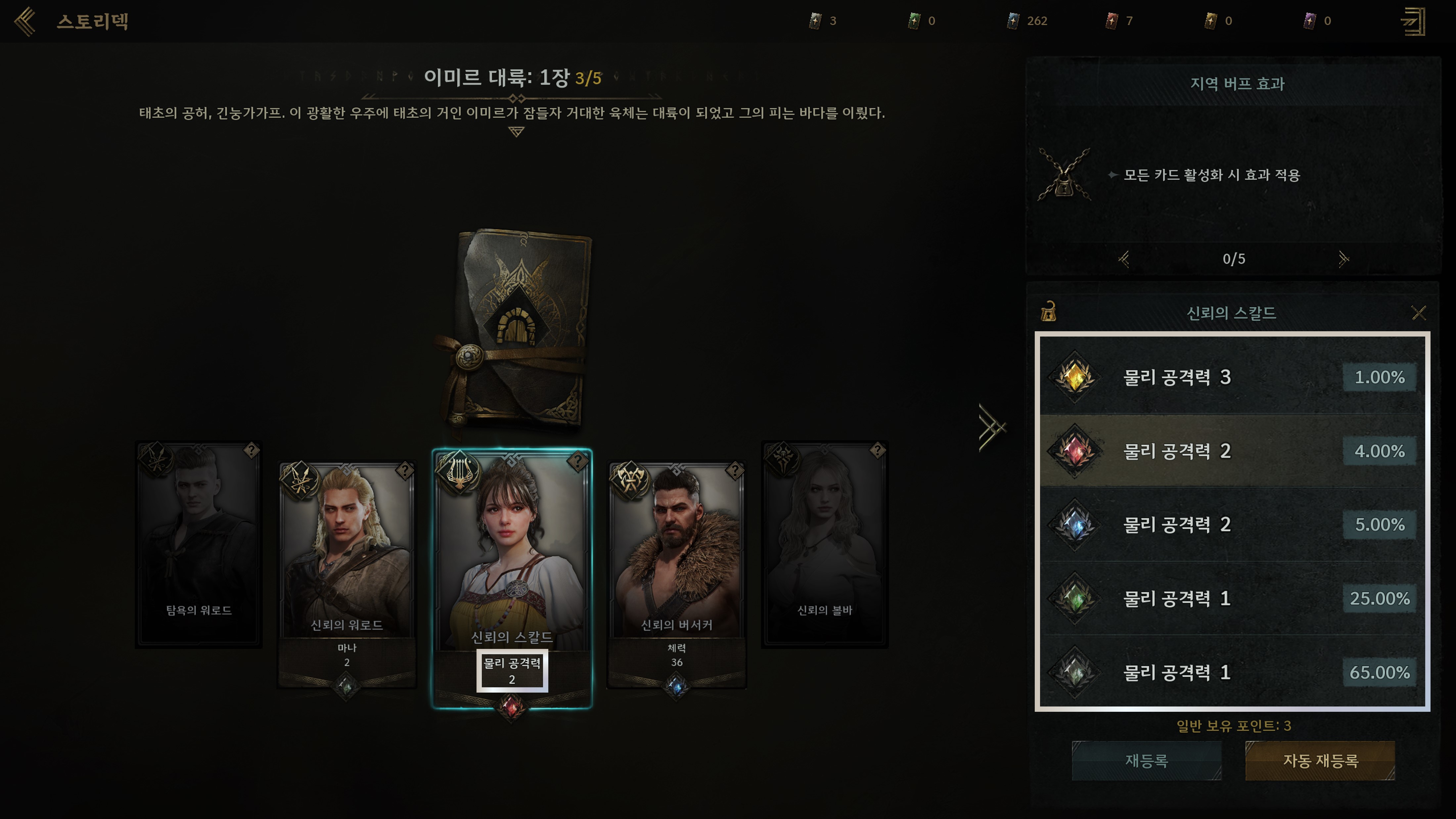This screenshot has width=1456, height=819.
Task: Select the 탐욕의 워로드 card
Action: (199, 544)
